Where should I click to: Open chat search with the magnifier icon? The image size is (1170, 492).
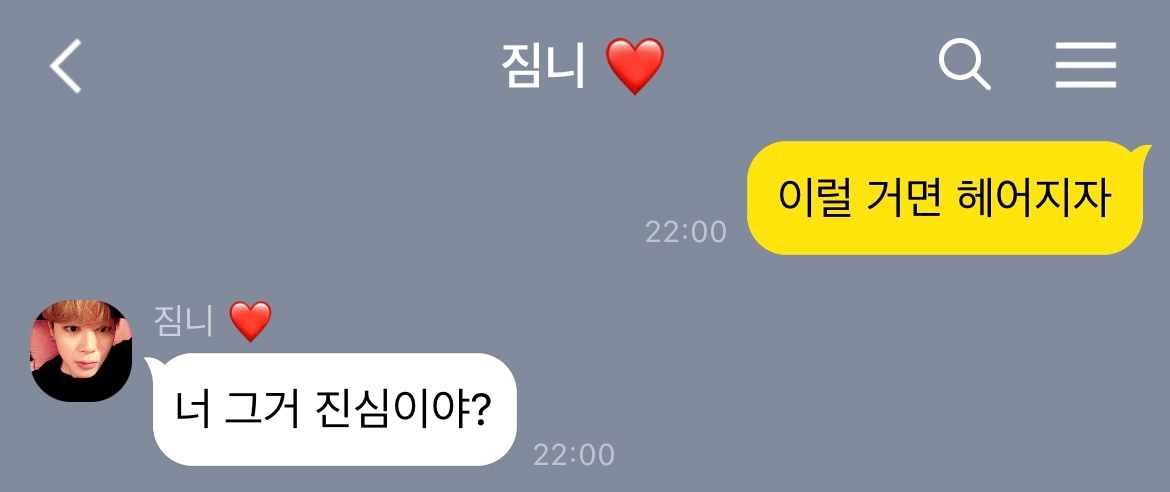(964, 65)
